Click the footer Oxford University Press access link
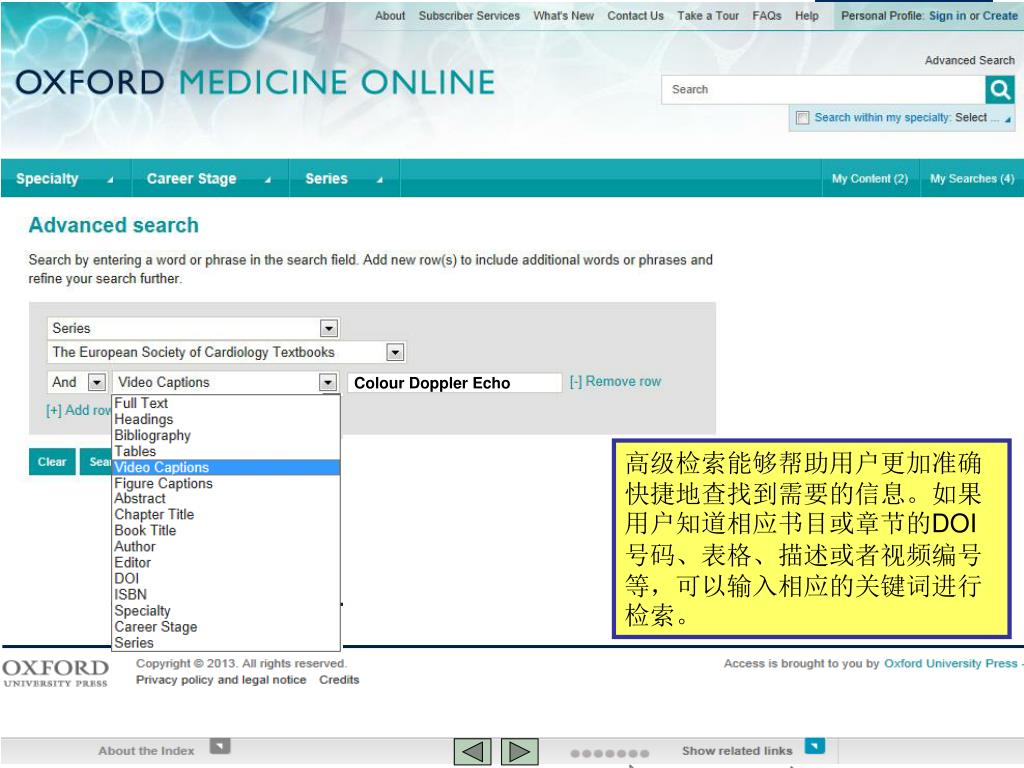Image resolution: width=1024 pixels, height=768 pixels. pyautogui.click(x=951, y=664)
